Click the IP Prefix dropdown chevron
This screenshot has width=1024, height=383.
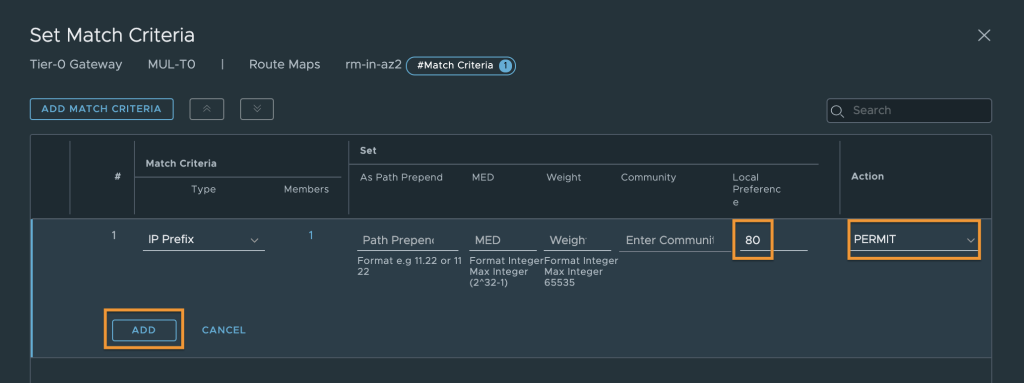click(x=255, y=241)
